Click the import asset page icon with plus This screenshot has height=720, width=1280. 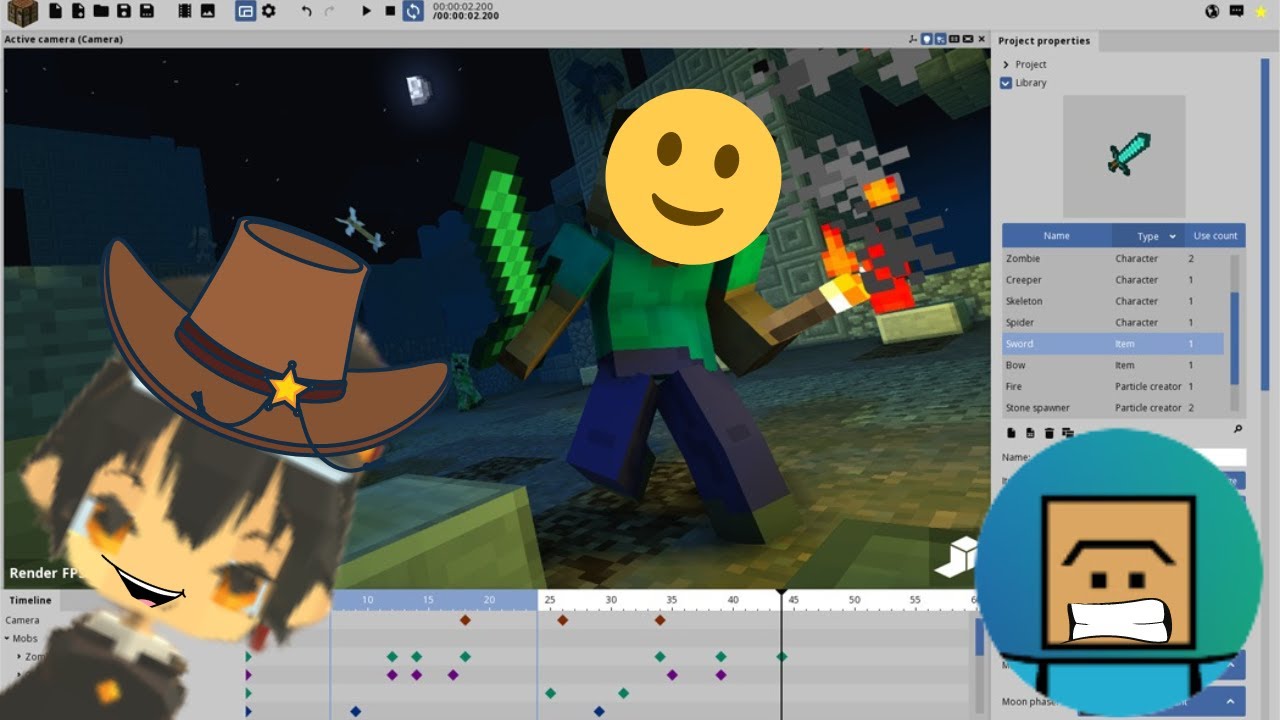[78, 11]
